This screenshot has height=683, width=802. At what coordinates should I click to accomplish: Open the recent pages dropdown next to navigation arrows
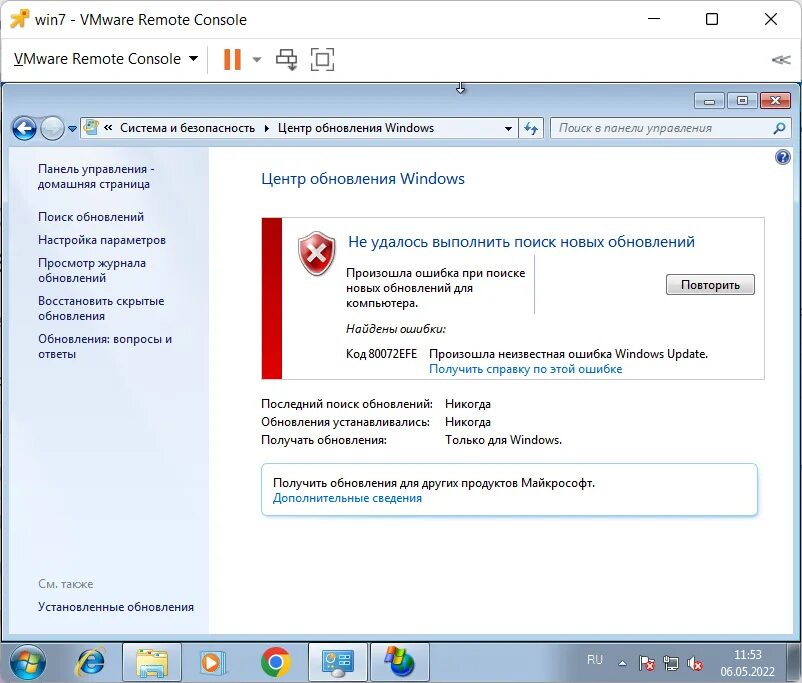click(72, 129)
